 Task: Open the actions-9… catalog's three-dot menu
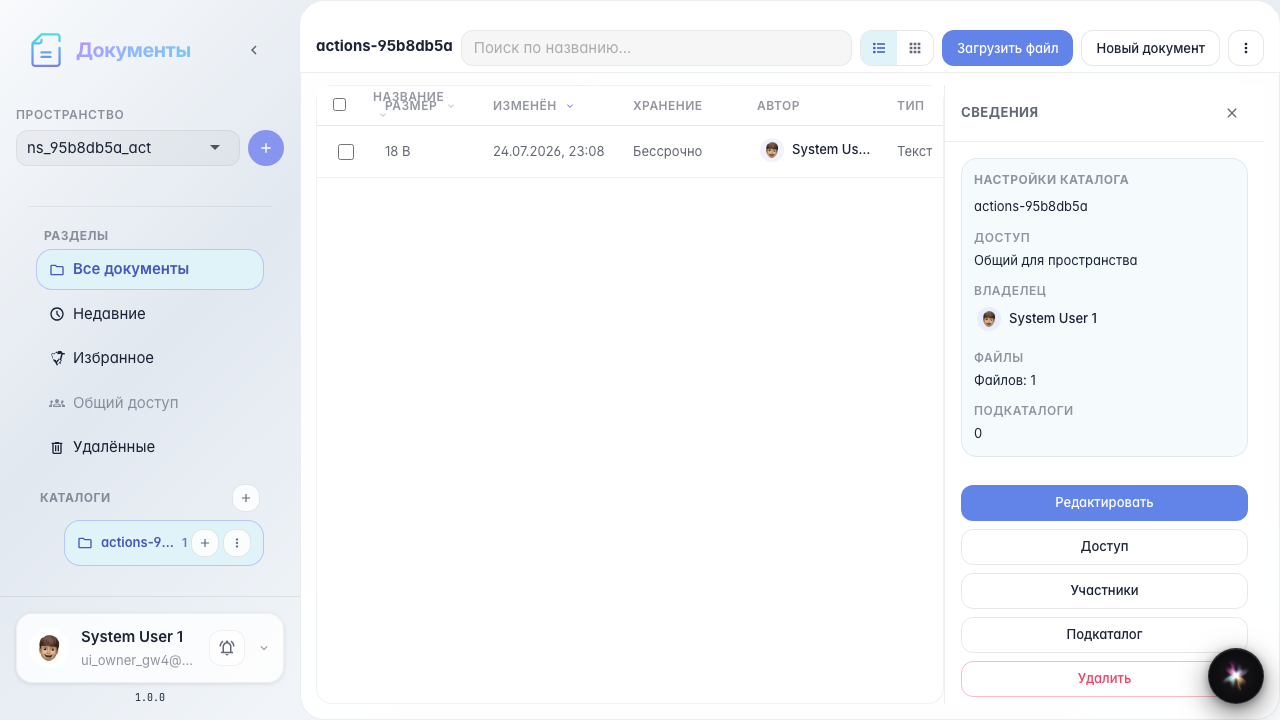237,543
